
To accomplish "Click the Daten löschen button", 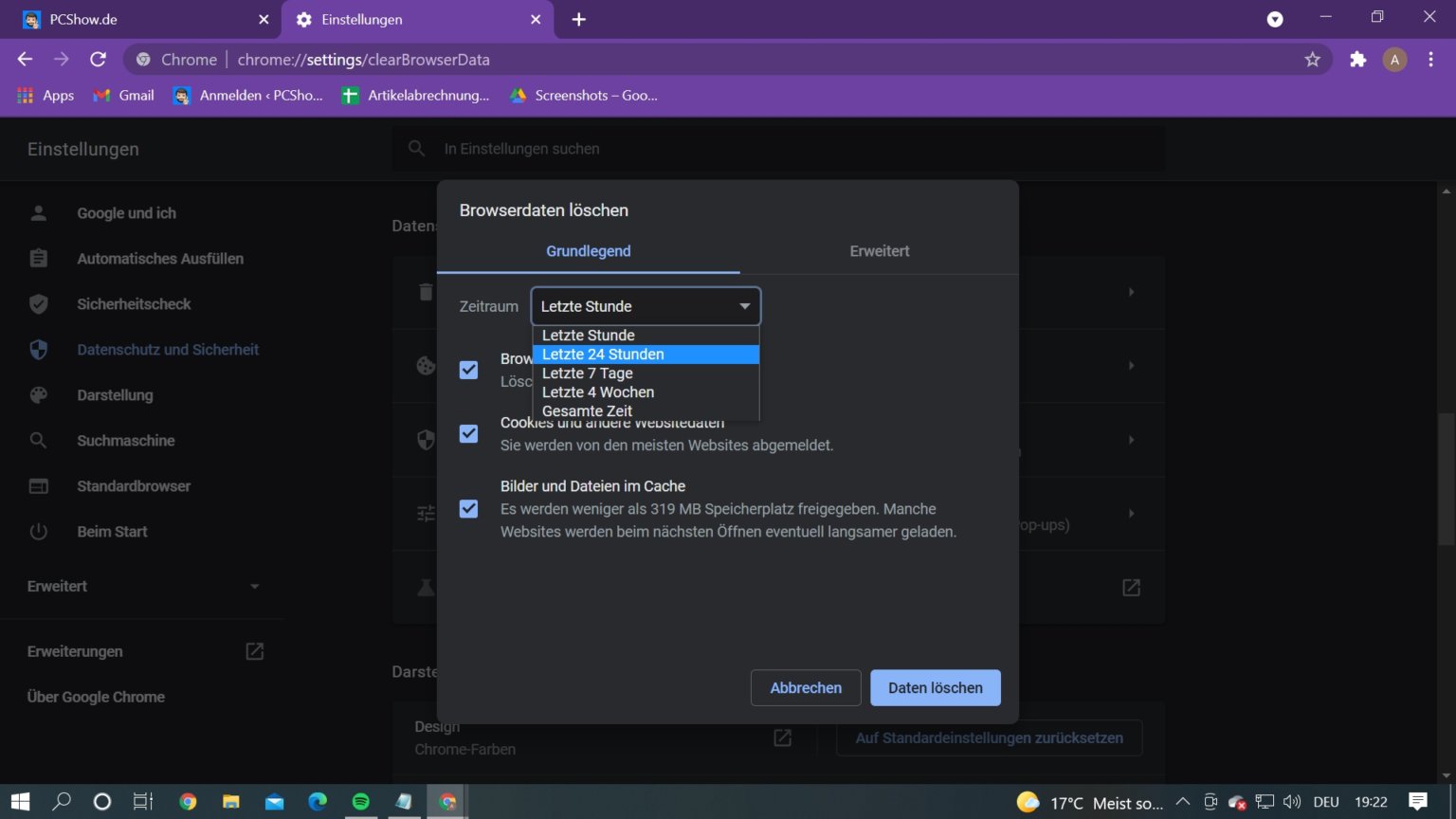I will pos(935,687).
